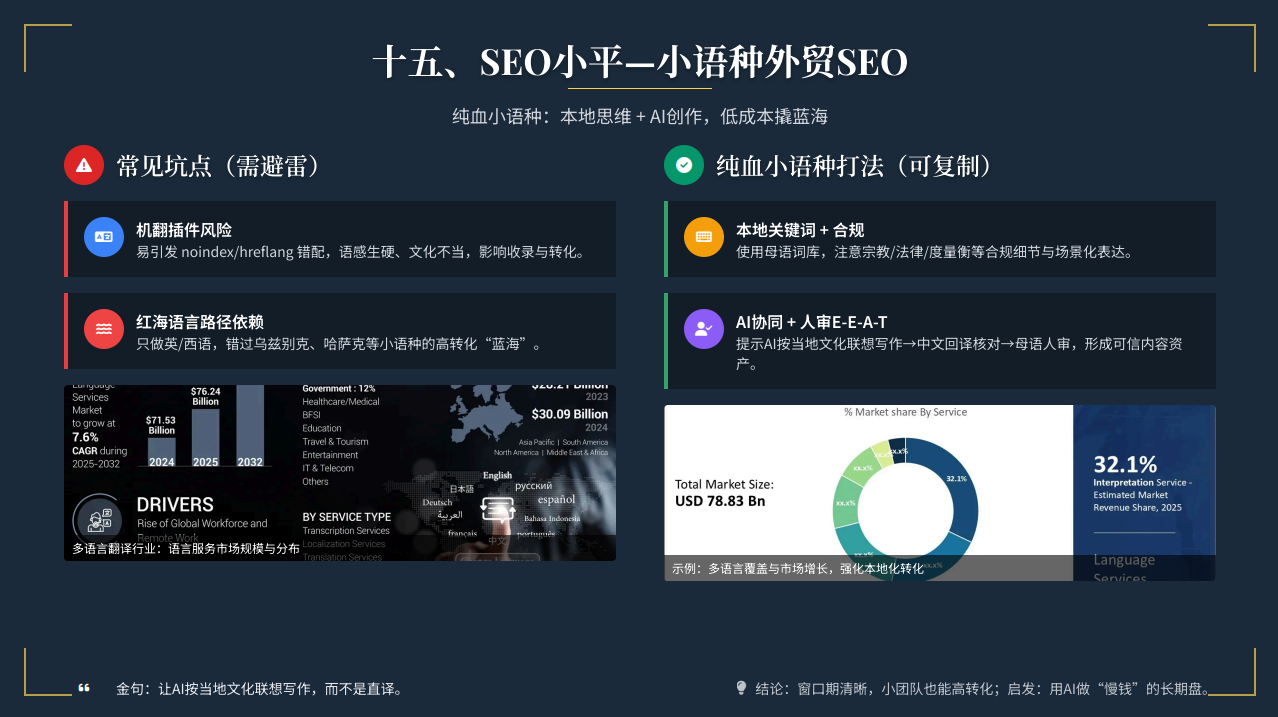Click the $76.24 Billion bar label
The image size is (1278, 717).
pos(205,396)
